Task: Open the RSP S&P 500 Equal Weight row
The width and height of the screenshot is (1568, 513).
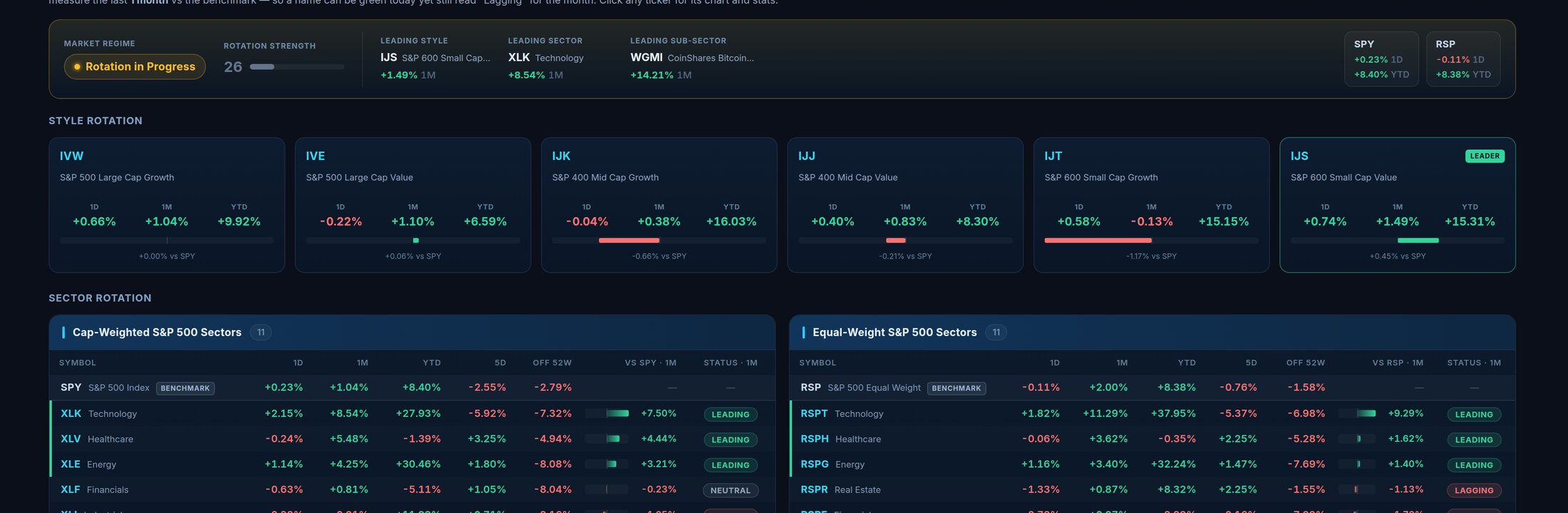Action: tap(1152, 388)
